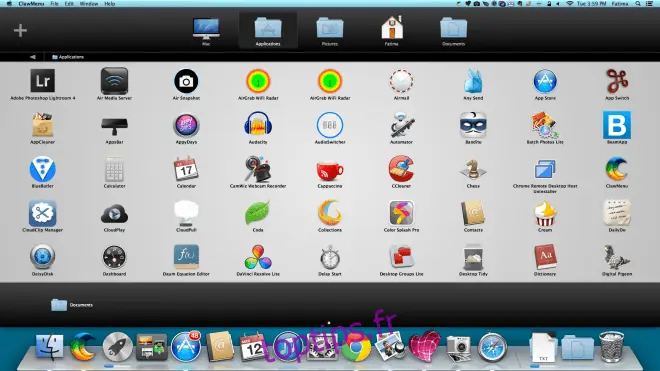
Task: Add a new folder with plus button
Action: pyautogui.click(x=20, y=30)
